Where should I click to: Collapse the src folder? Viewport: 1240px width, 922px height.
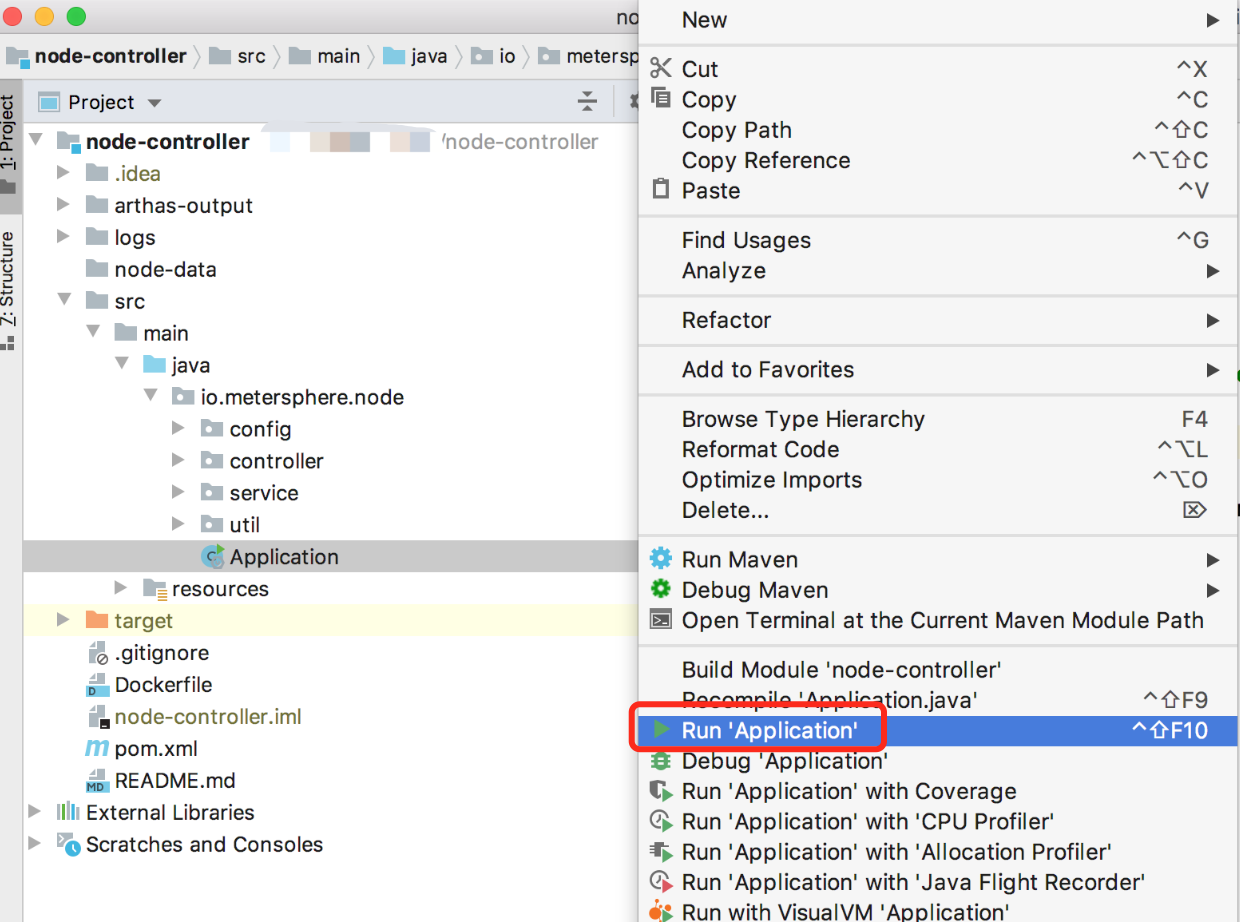pyautogui.click(x=64, y=301)
